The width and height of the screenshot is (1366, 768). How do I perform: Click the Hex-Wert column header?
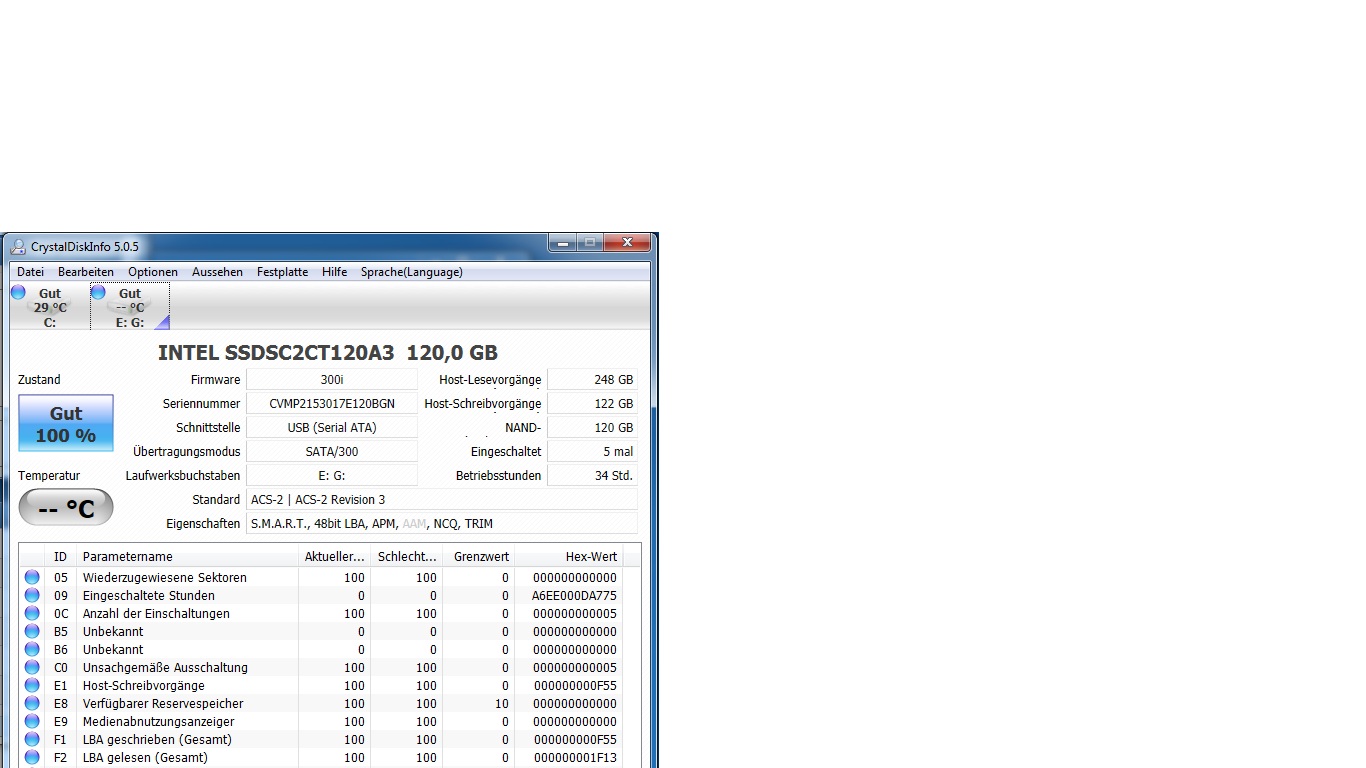tap(568, 557)
